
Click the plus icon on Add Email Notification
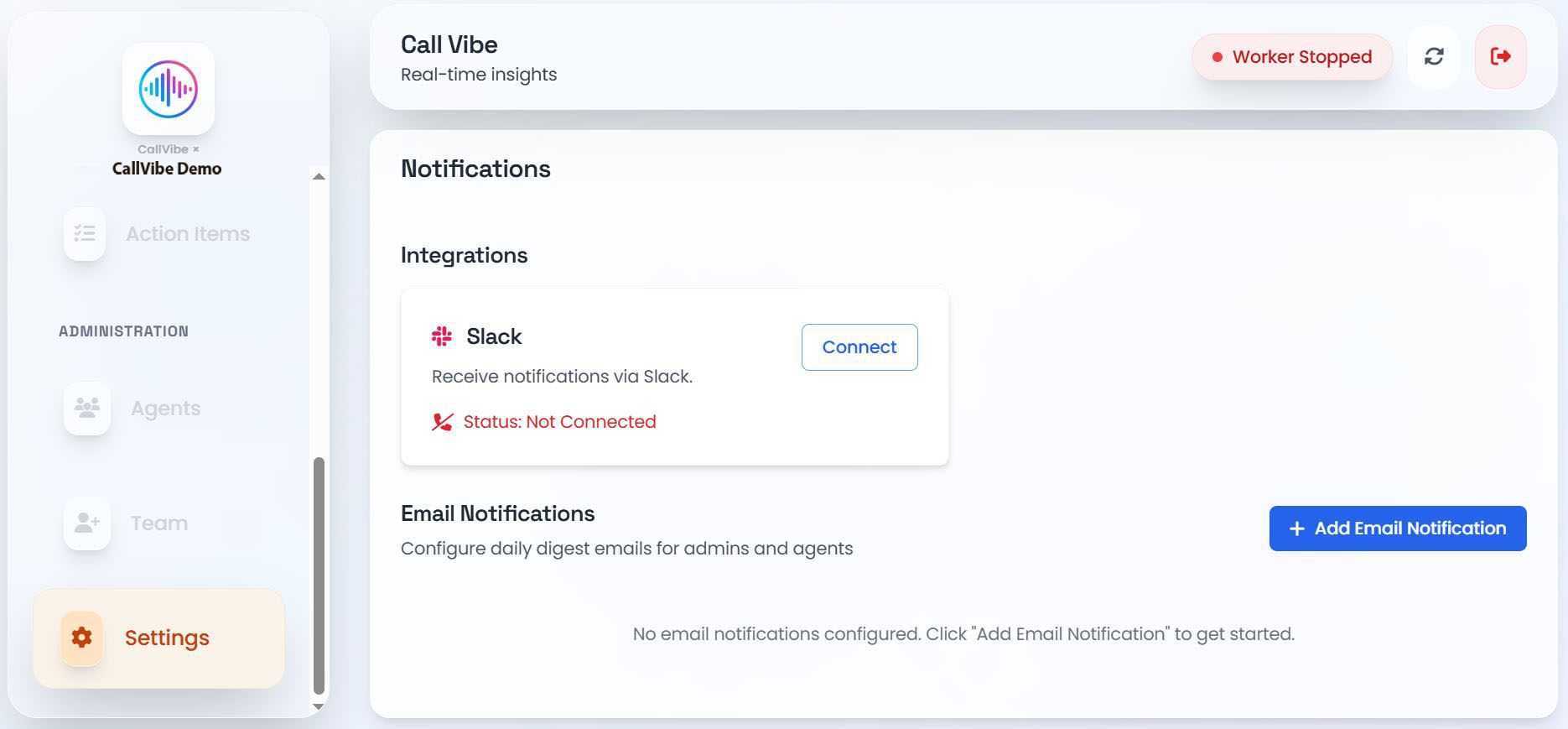[x=1296, y=529]
